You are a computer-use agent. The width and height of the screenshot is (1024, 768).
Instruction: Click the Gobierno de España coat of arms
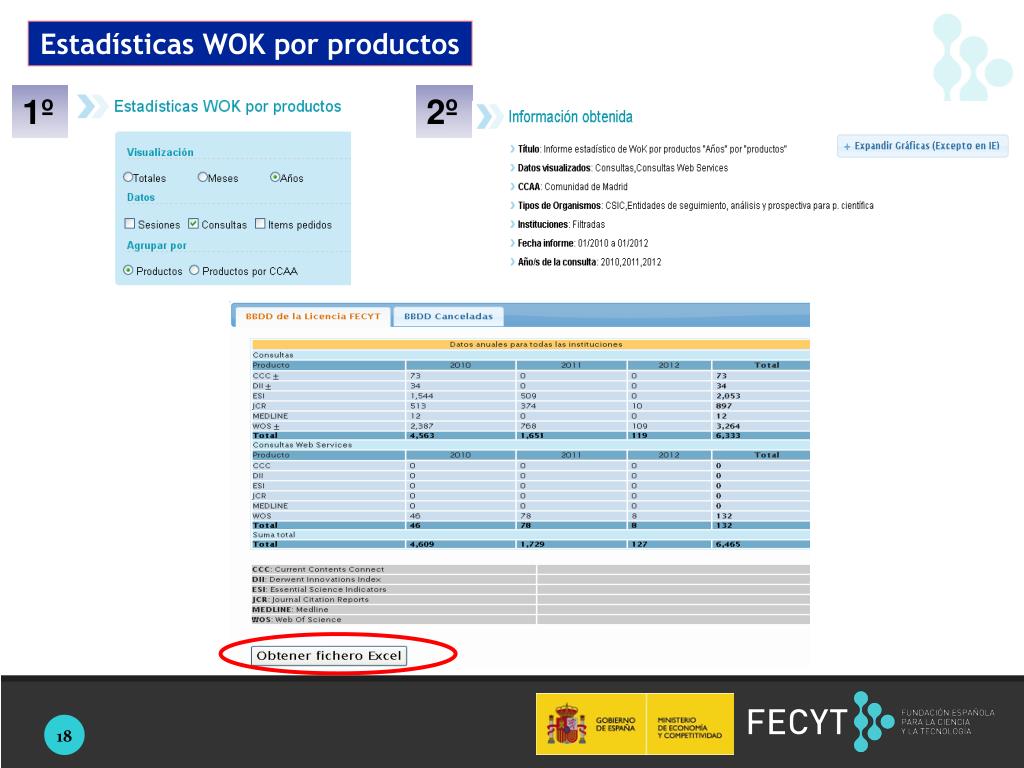tap(566, 724)
